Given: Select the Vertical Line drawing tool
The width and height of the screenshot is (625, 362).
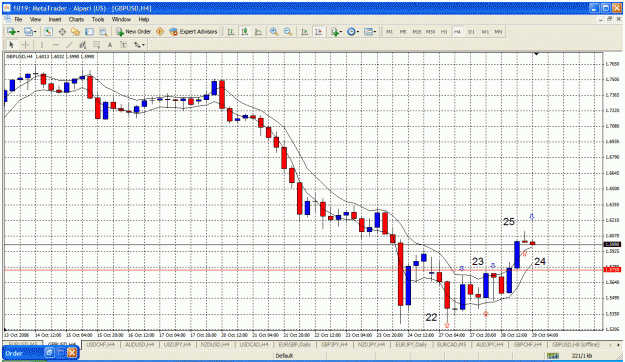Looking at the screenshot, I should 42,45.
